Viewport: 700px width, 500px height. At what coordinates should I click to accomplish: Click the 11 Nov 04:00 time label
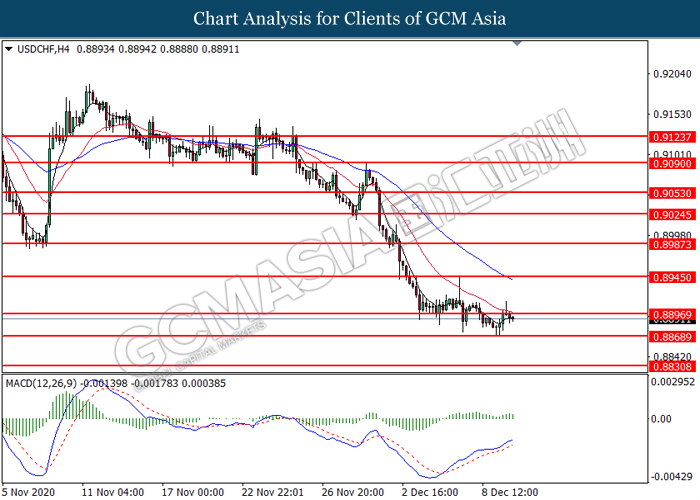tap(113, 492)
